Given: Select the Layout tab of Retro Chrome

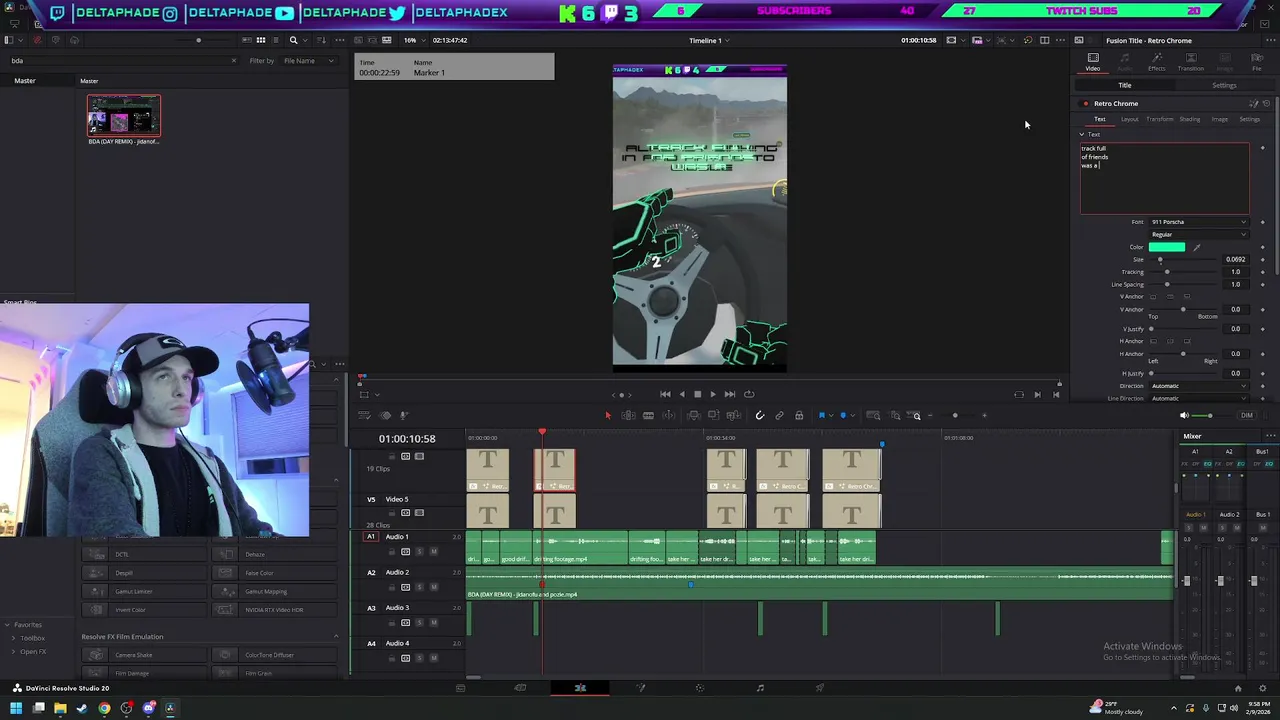Looking at the screenshot, I should [x=1129, y=119].
